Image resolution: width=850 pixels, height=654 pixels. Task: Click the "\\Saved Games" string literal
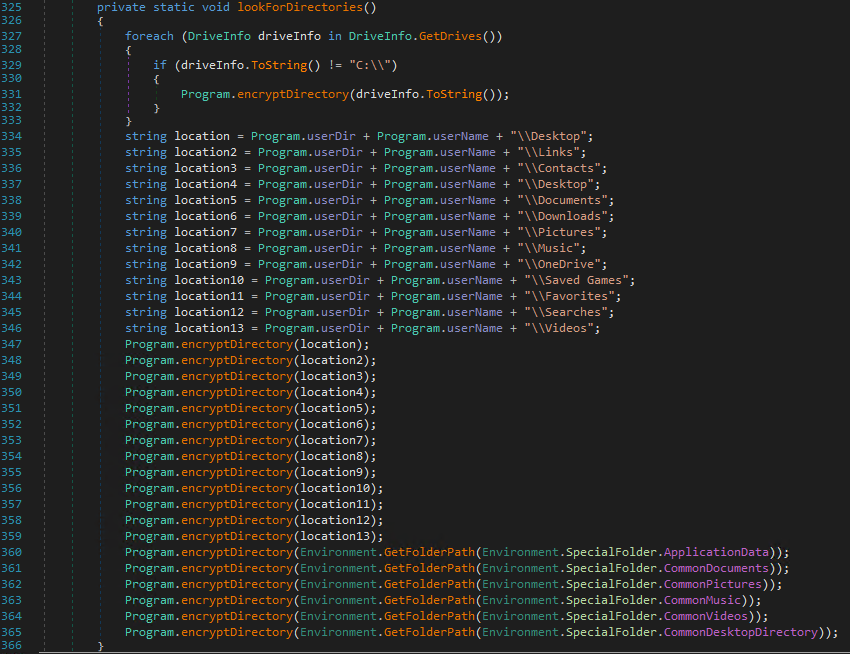576,280
